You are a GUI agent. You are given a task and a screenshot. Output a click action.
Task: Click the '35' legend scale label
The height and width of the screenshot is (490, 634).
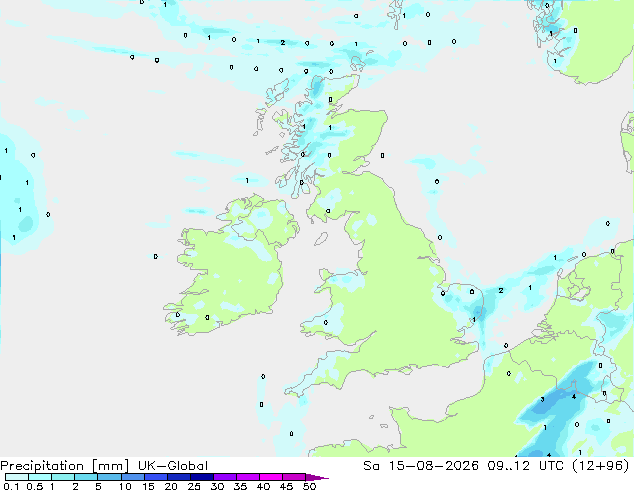(x=240, y=486)
